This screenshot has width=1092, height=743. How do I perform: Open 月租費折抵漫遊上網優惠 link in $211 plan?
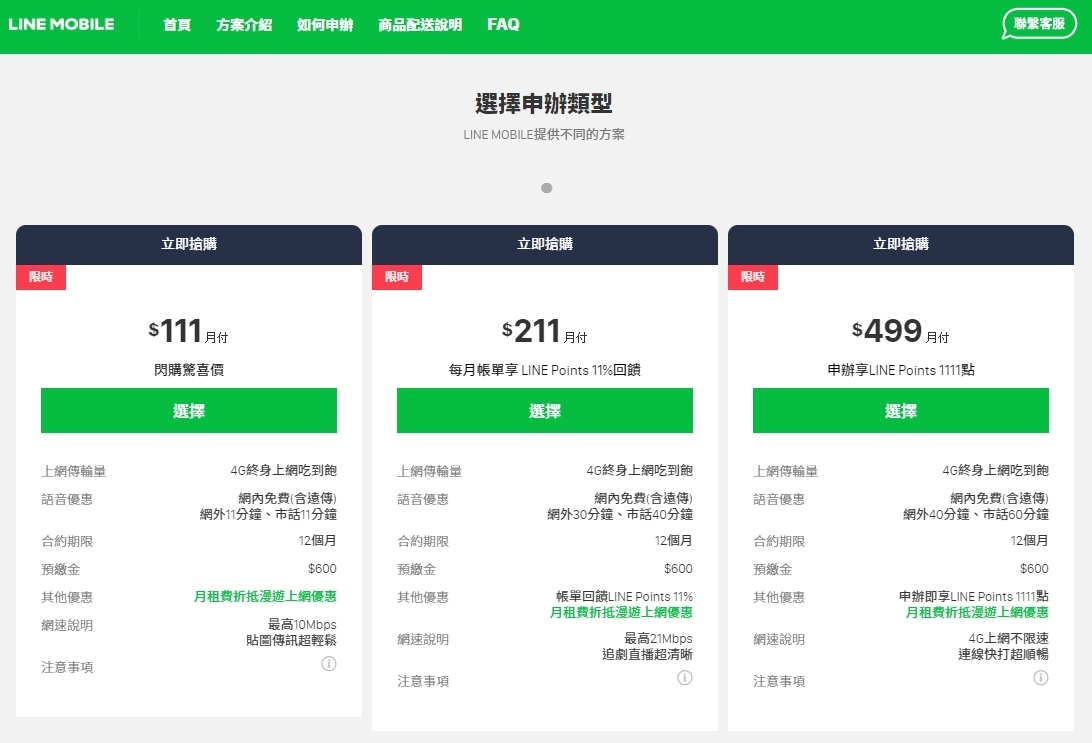(x=621, y=613)
